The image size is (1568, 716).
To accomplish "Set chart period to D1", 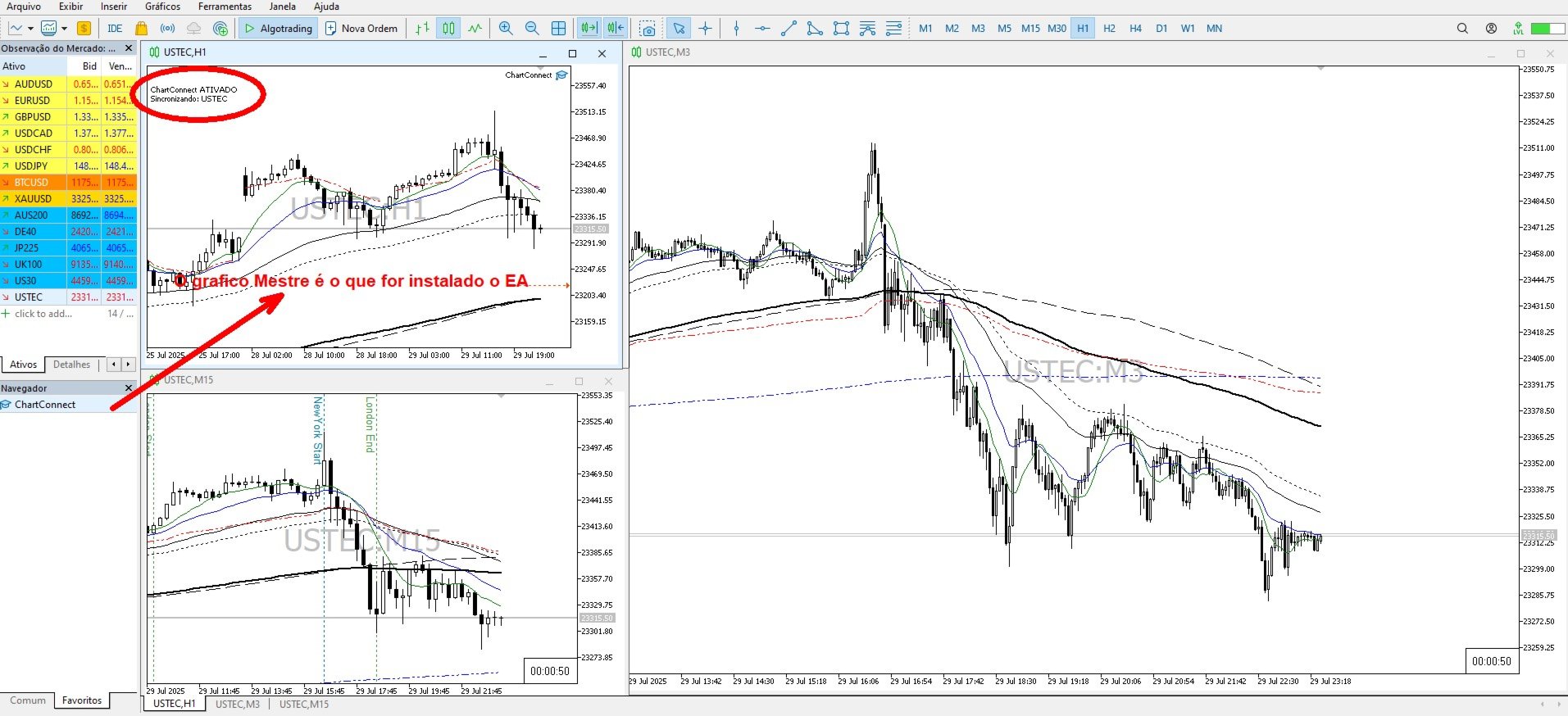I will point(1161,29).
